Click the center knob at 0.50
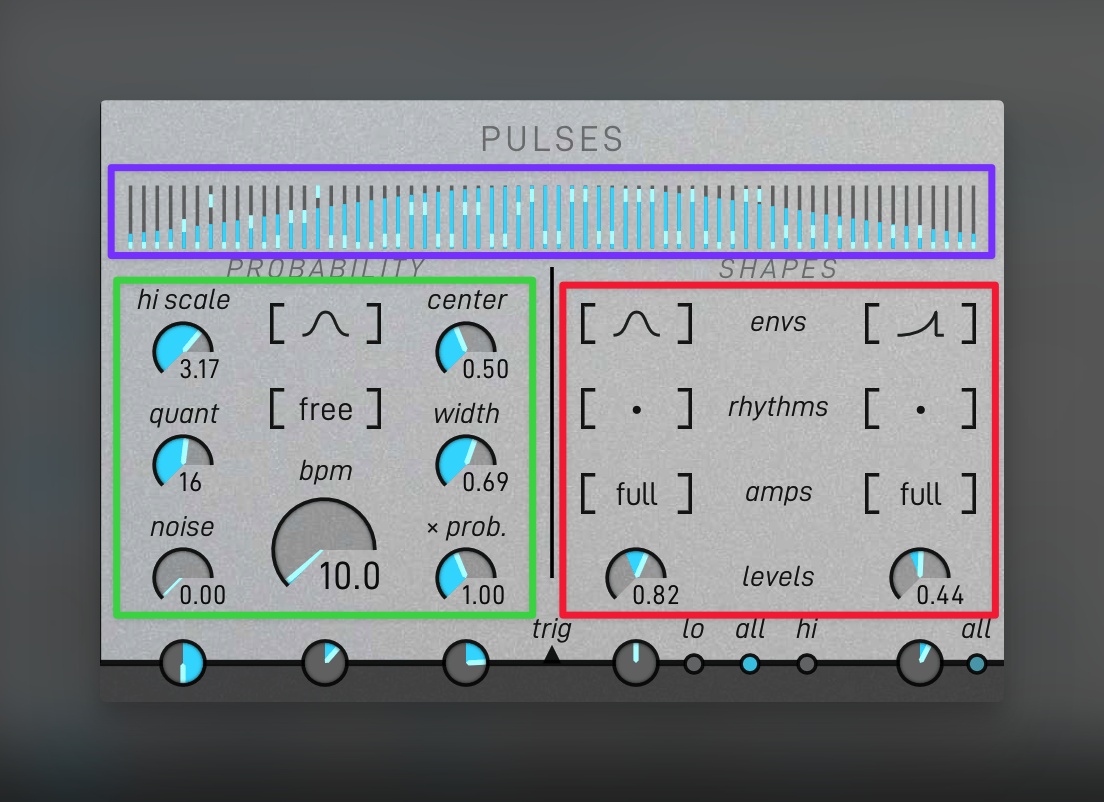The height and width of the screenshot is (802, 1104). coord(466,349)
